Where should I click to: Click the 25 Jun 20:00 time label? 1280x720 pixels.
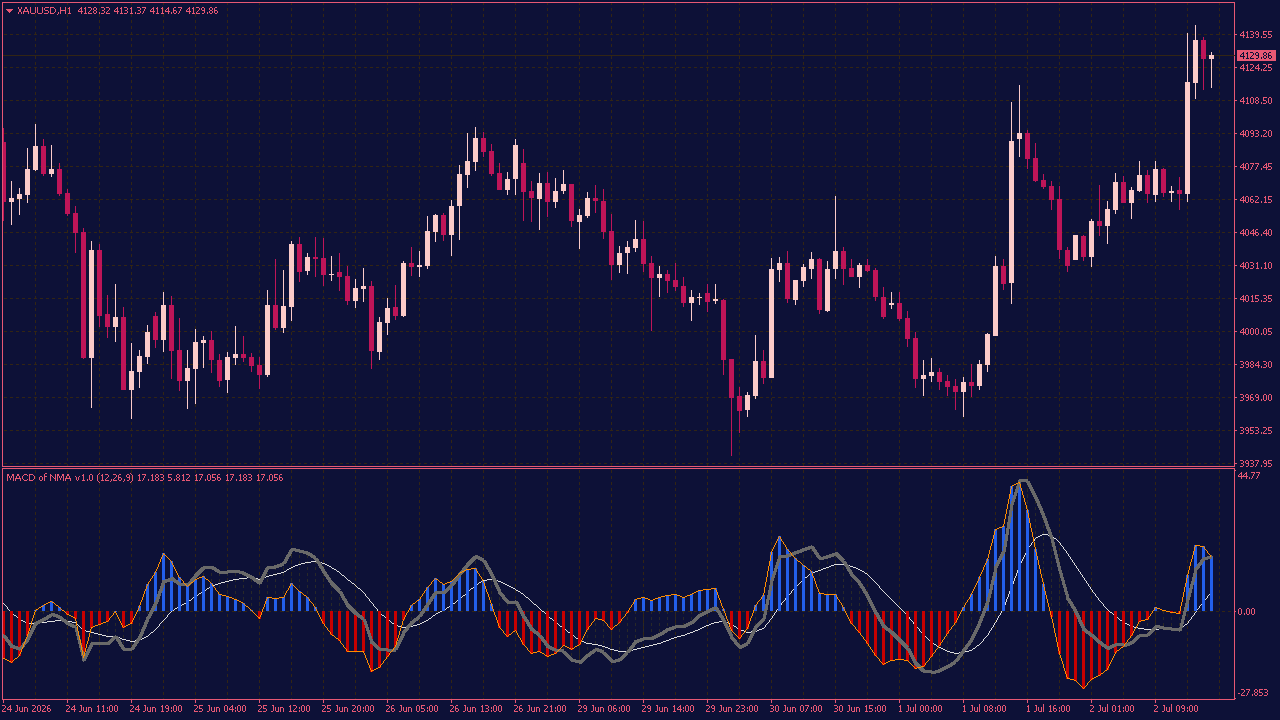click(x=348, y=709)
